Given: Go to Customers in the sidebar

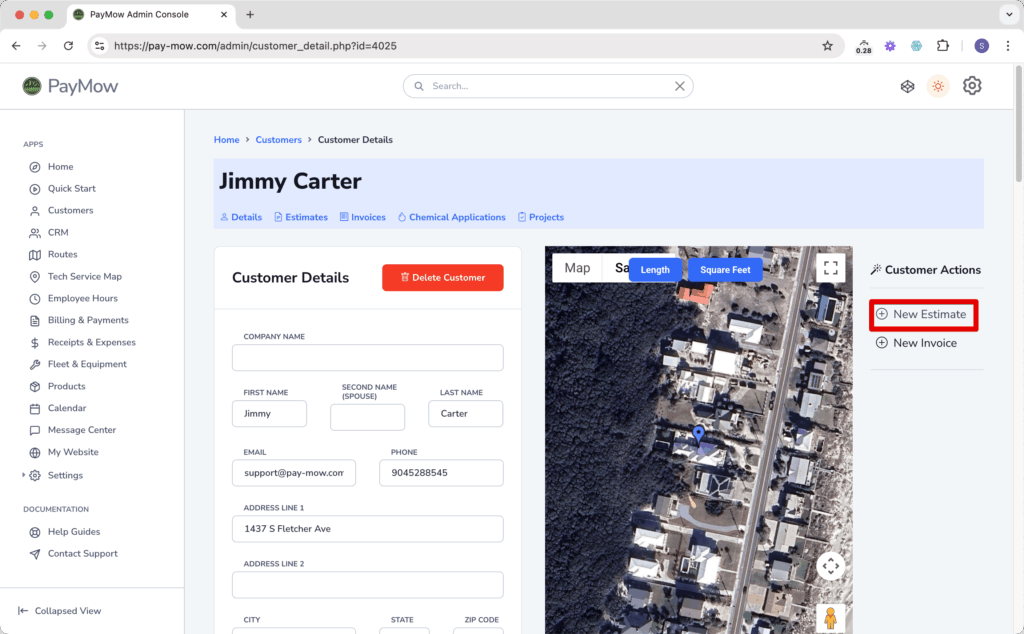Looking at the screenshot, I should 61,210.
